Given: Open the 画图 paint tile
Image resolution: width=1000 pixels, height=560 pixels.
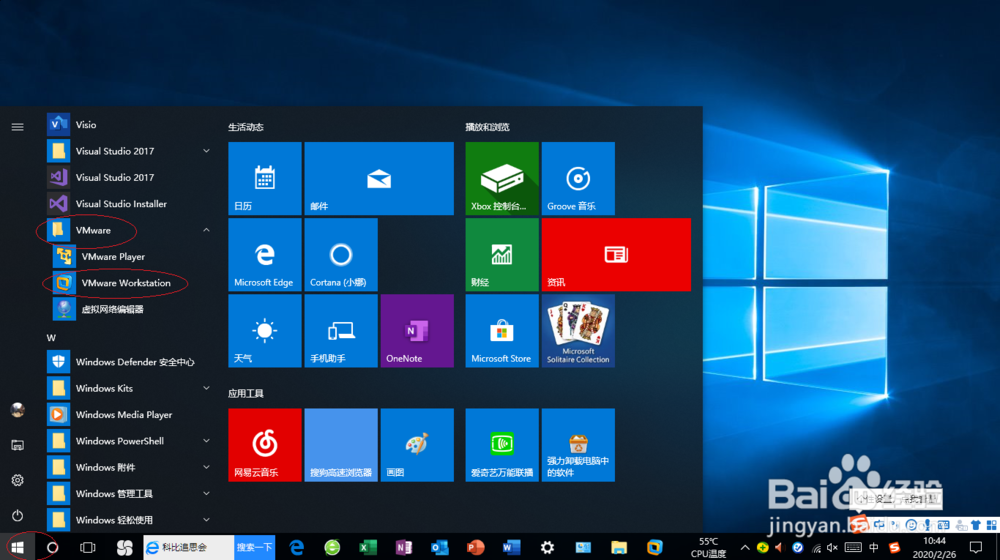Looking at the screenshot, I should point(417,445).
